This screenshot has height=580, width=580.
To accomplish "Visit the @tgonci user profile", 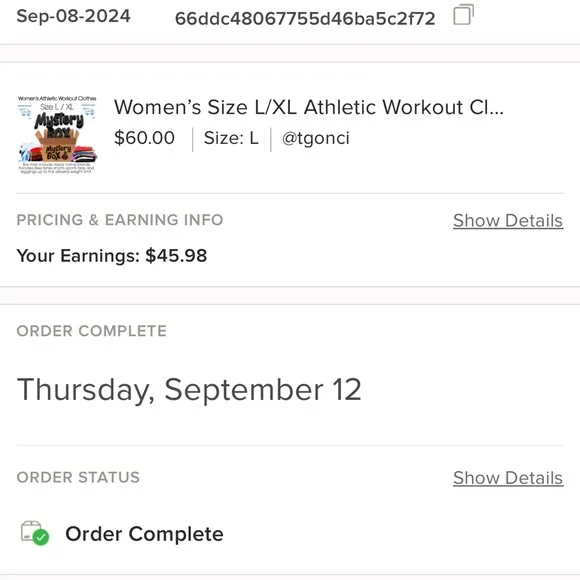I will pos(316,138).
